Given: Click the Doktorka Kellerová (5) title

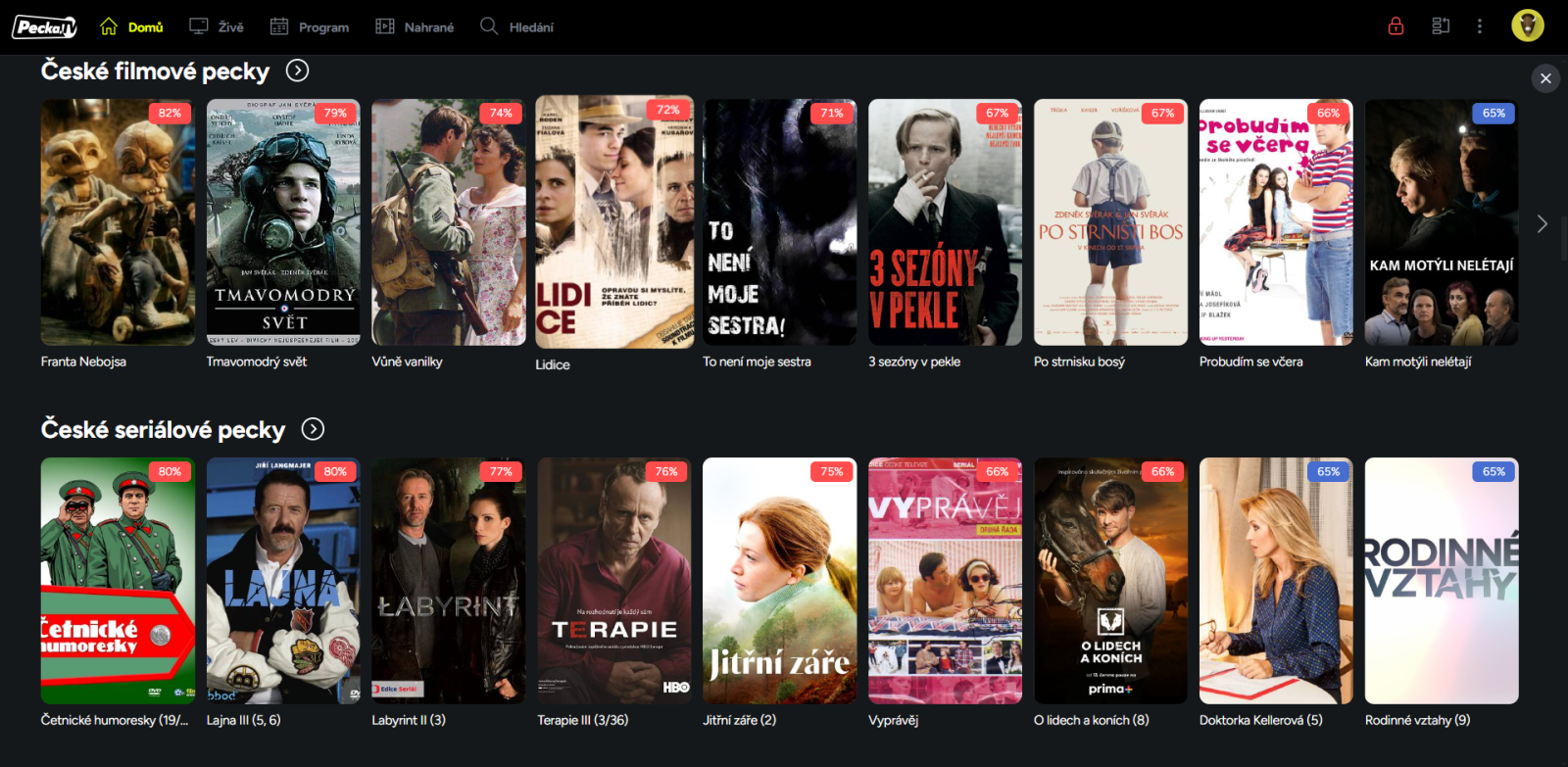Looking at the screenshot, I should point(1261,720).
